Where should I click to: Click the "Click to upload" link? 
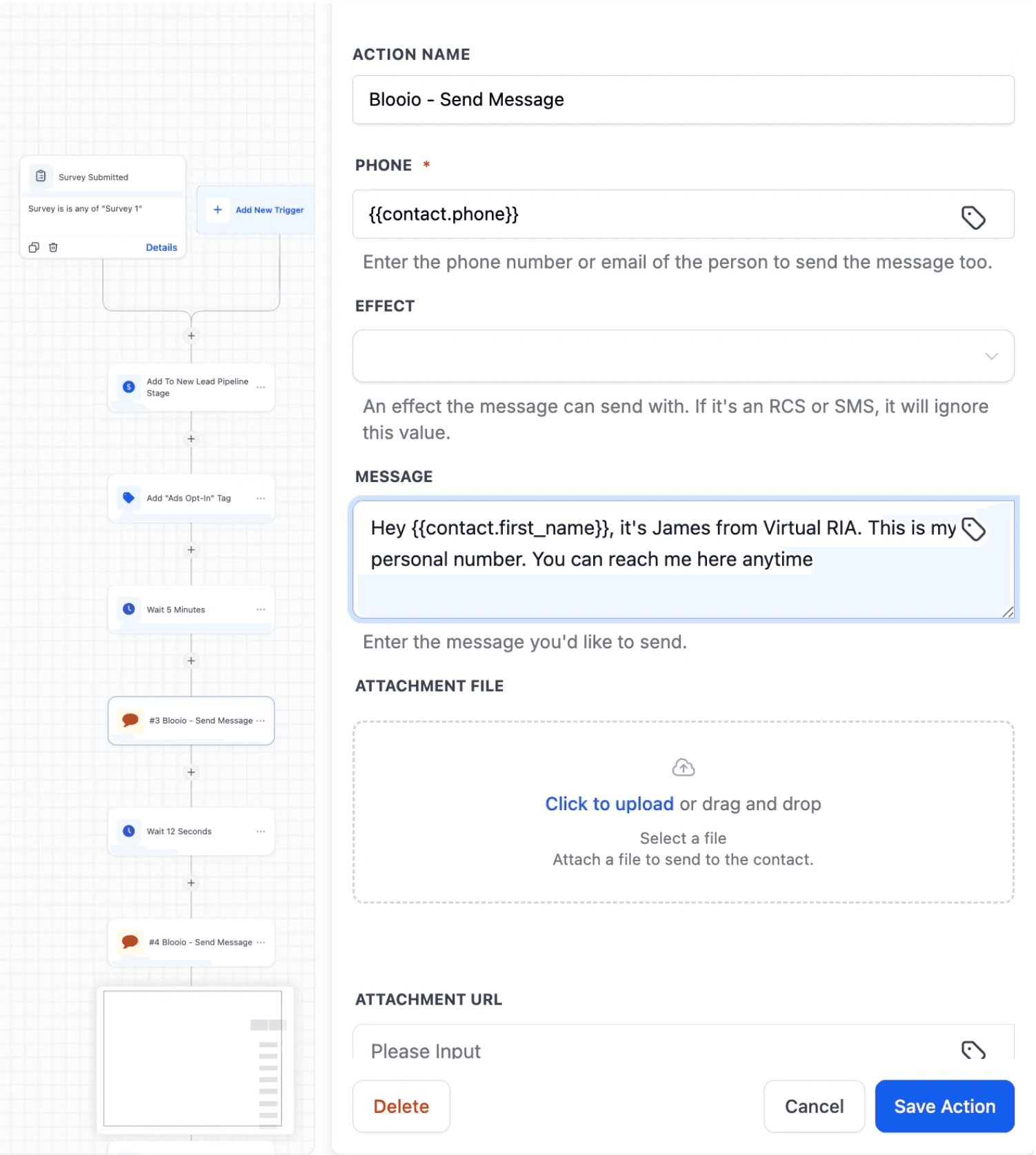click(x=609, y=803)
